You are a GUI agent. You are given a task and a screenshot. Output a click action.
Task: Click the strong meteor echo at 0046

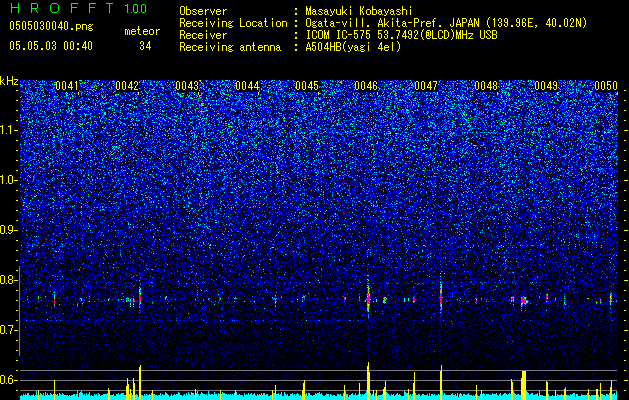click(x=368, y=298)
